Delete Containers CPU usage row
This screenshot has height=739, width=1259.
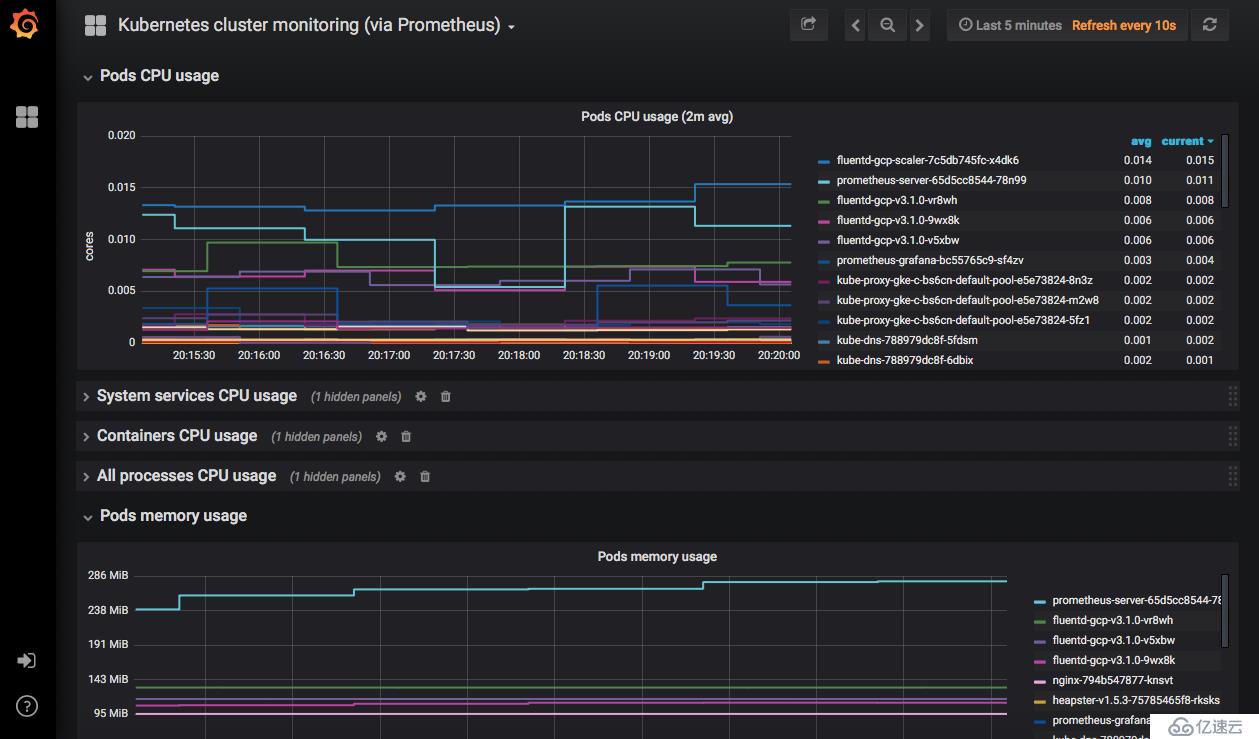(x=406, y=436)
